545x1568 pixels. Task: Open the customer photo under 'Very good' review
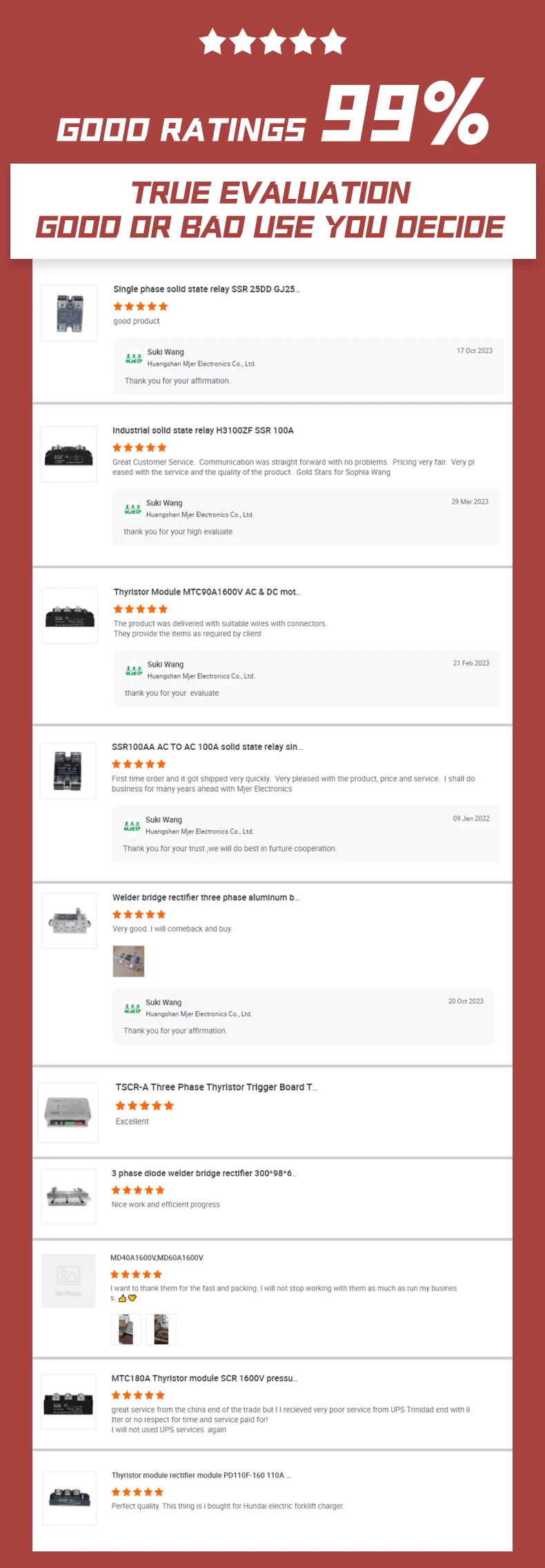pos(128,961)
